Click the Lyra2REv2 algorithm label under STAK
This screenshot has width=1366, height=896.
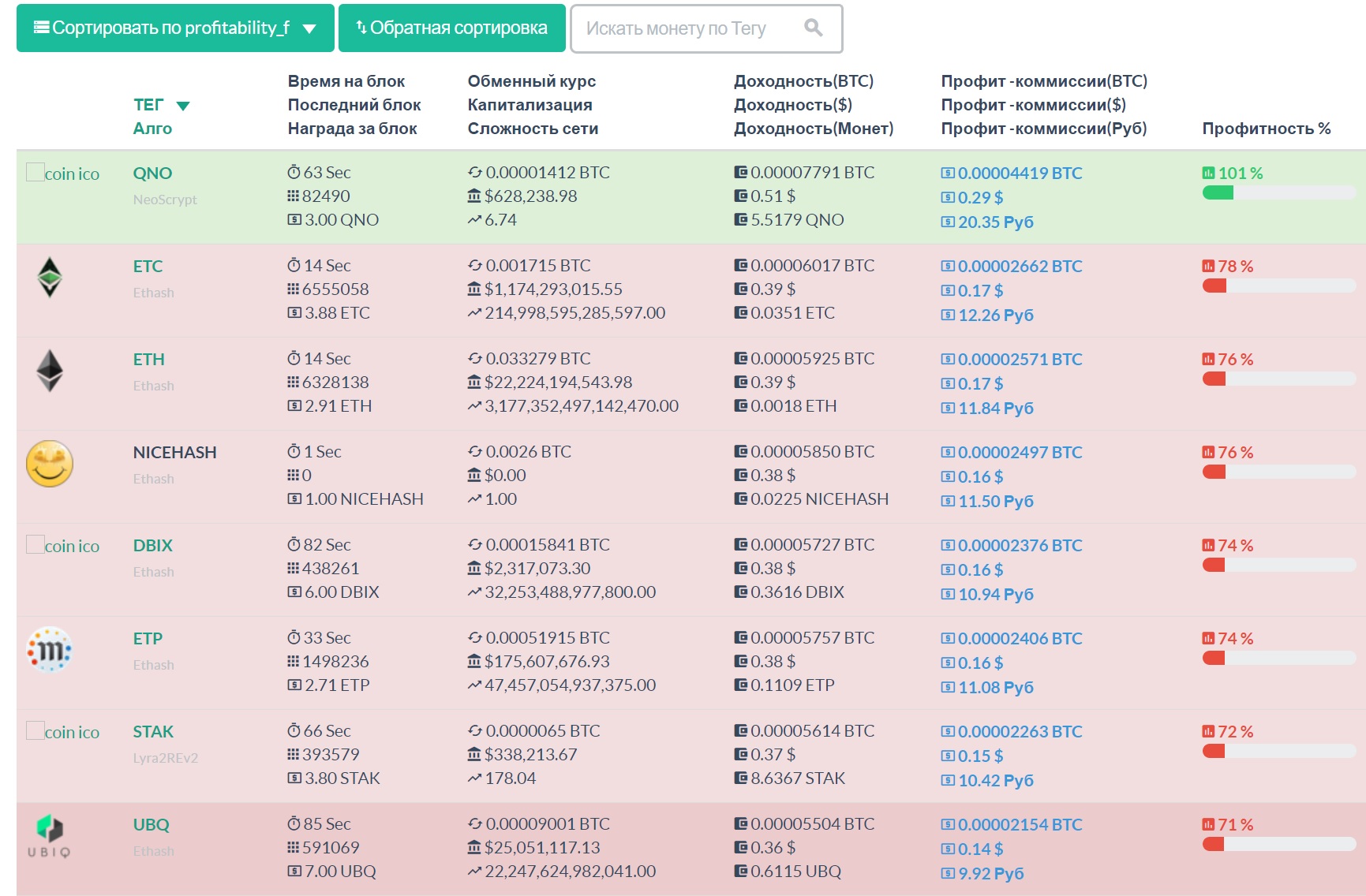(166, 758)
